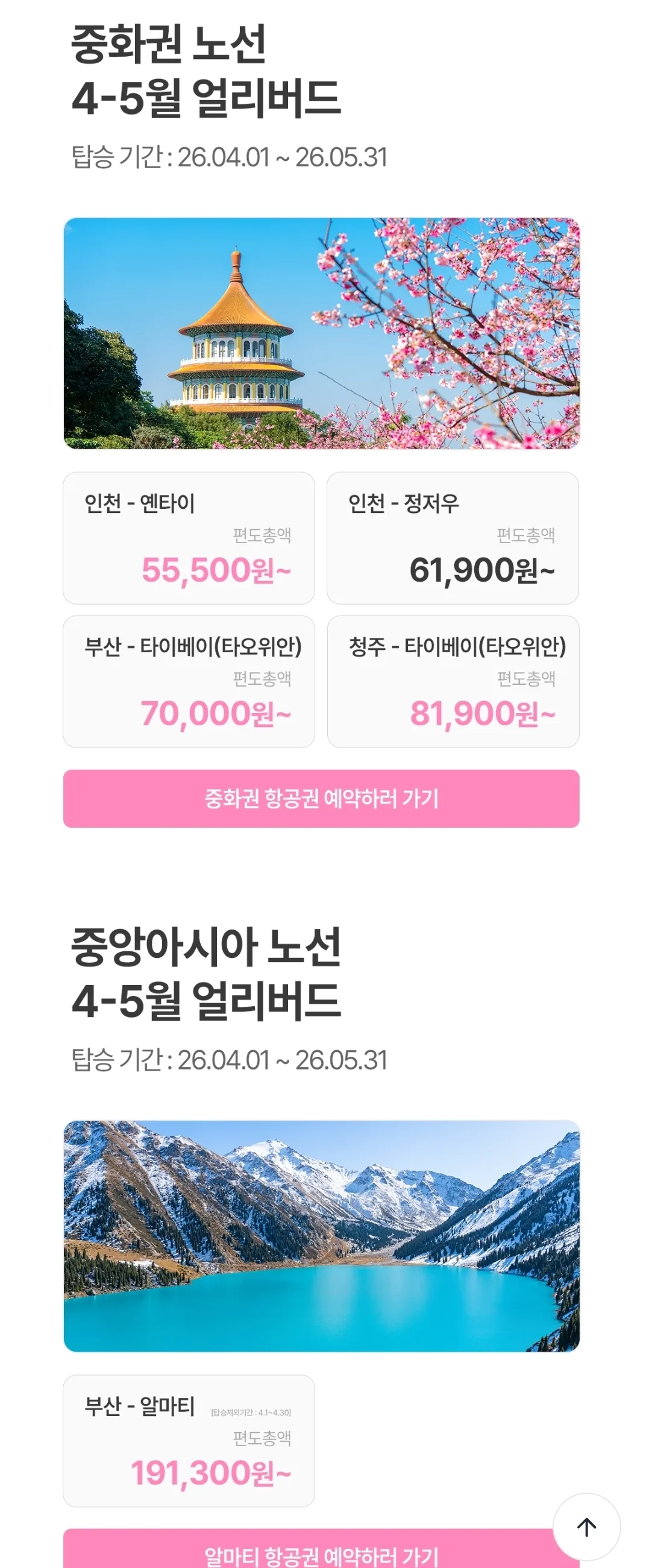Tap the 191,300원~ price
The width and height of the screenshot is (646, 1568).
coord(211,1473)
